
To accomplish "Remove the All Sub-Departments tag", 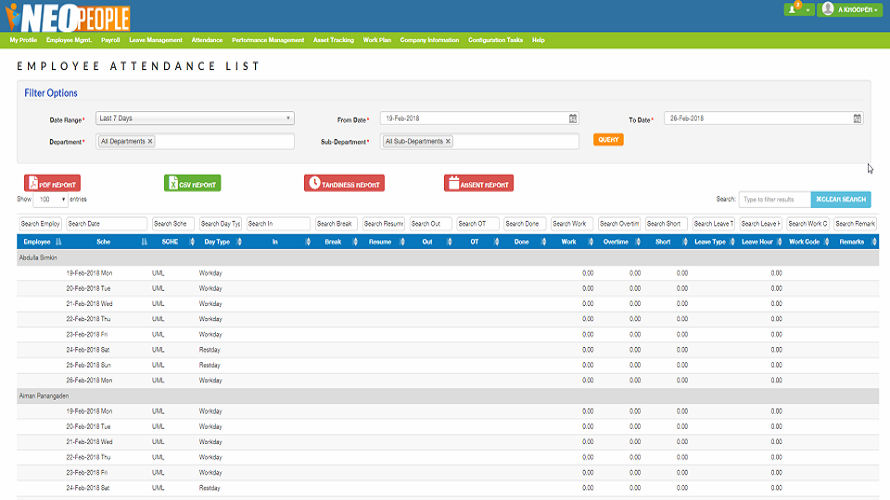I will pyautogui.click(x=448, y=142).
